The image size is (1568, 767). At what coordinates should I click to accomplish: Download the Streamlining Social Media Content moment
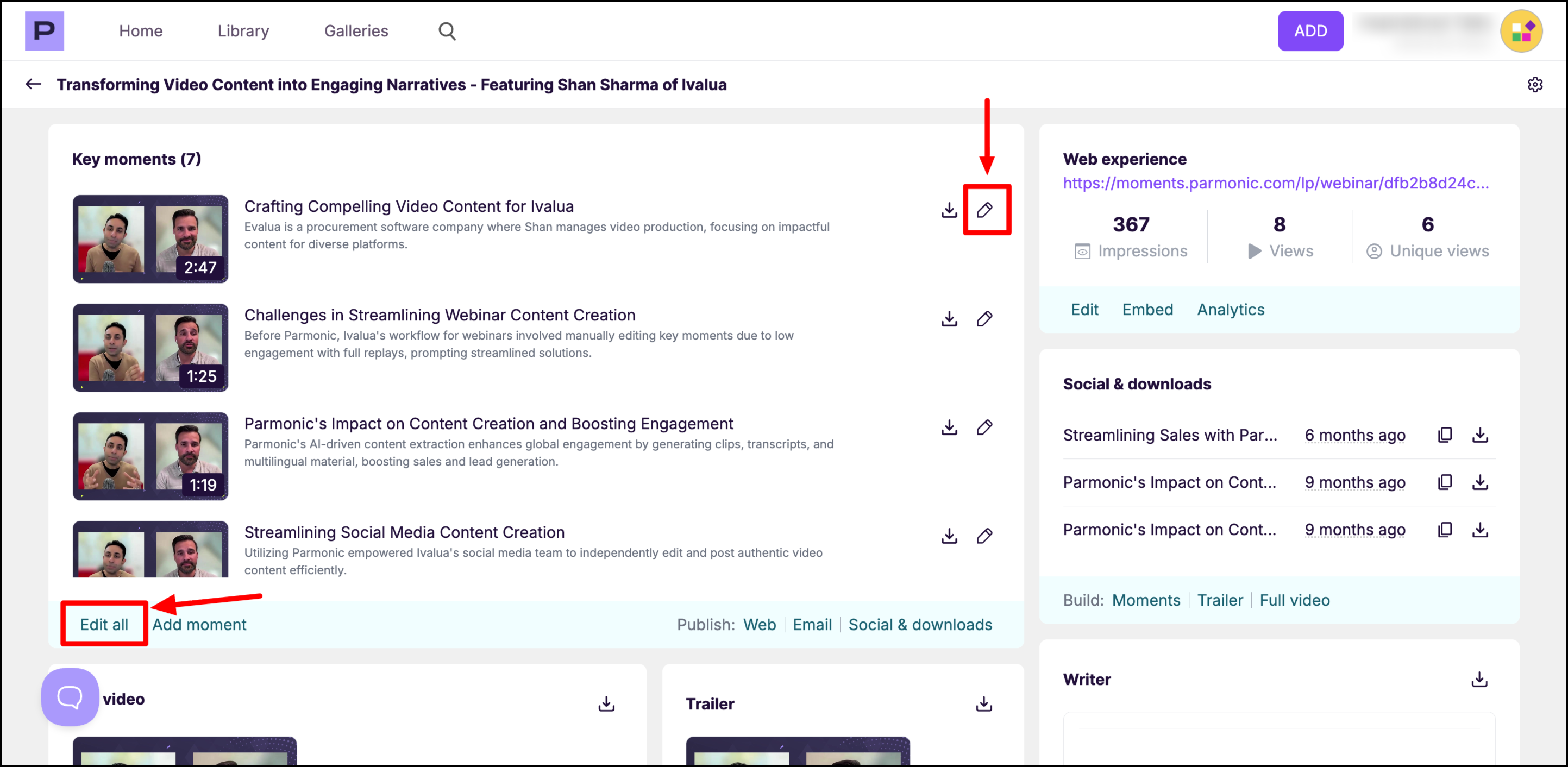click(x=949, y=536)
